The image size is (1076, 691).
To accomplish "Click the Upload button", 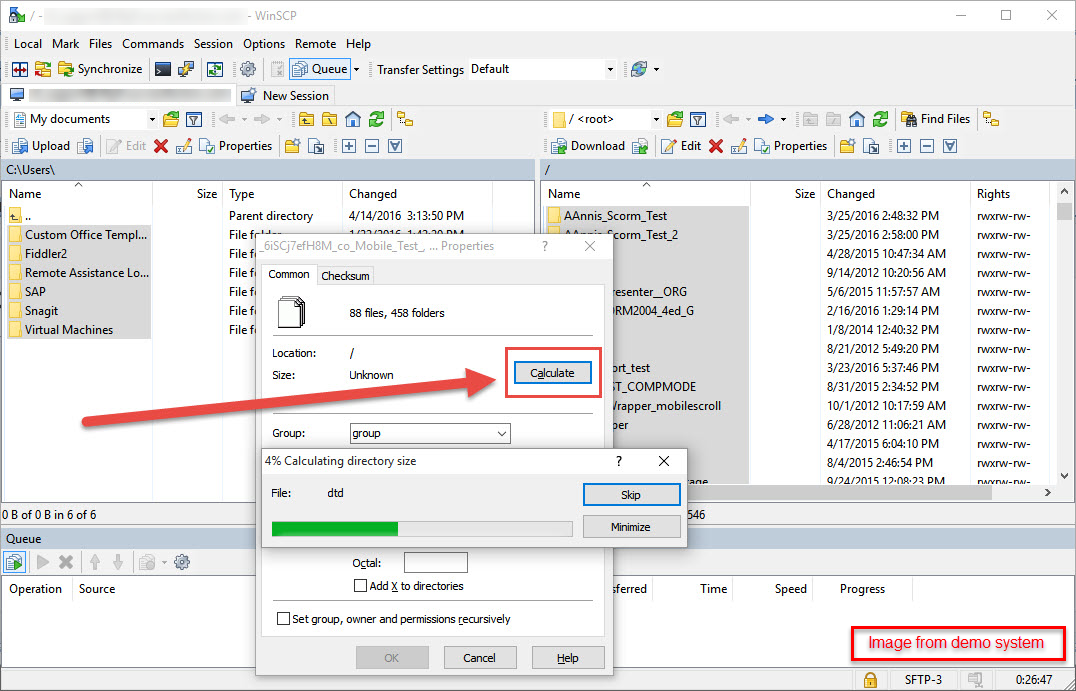I will [x=41, y=146].
